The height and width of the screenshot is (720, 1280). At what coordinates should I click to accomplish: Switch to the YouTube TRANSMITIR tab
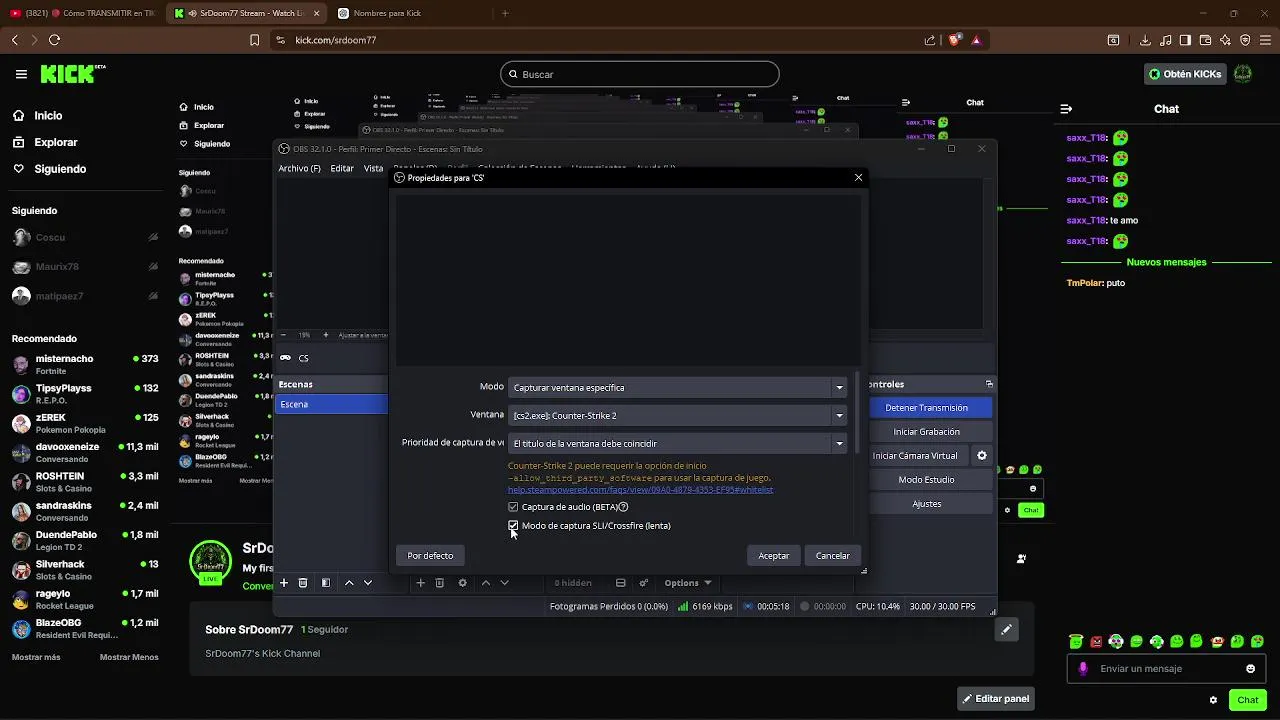pyautogui.click(x=82, y=13)
